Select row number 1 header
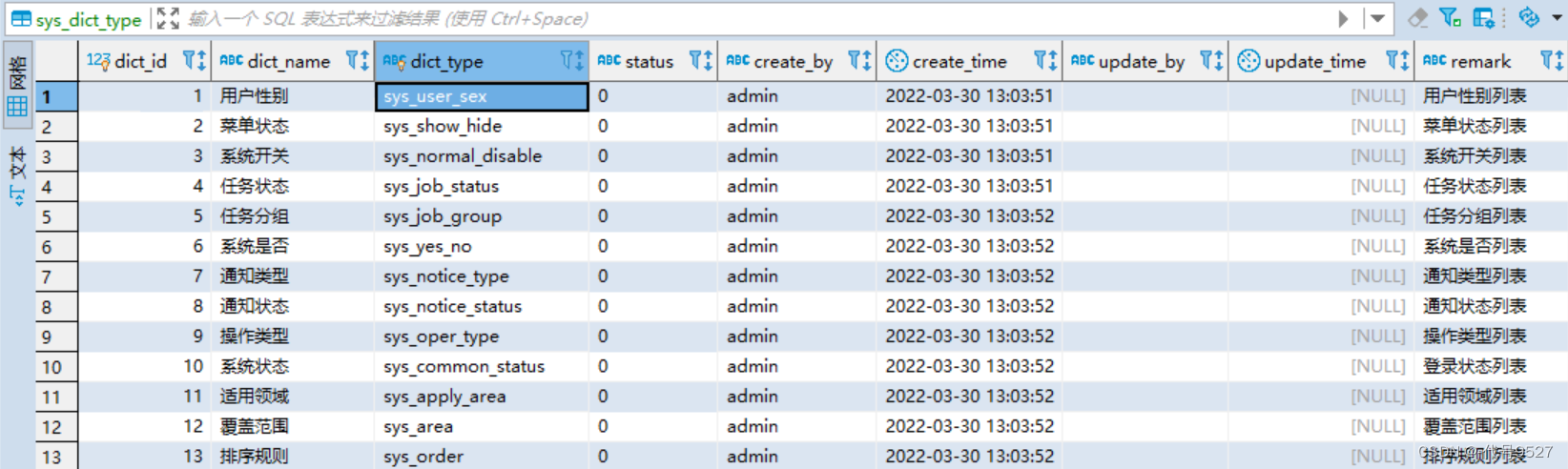 click(57, 96)
